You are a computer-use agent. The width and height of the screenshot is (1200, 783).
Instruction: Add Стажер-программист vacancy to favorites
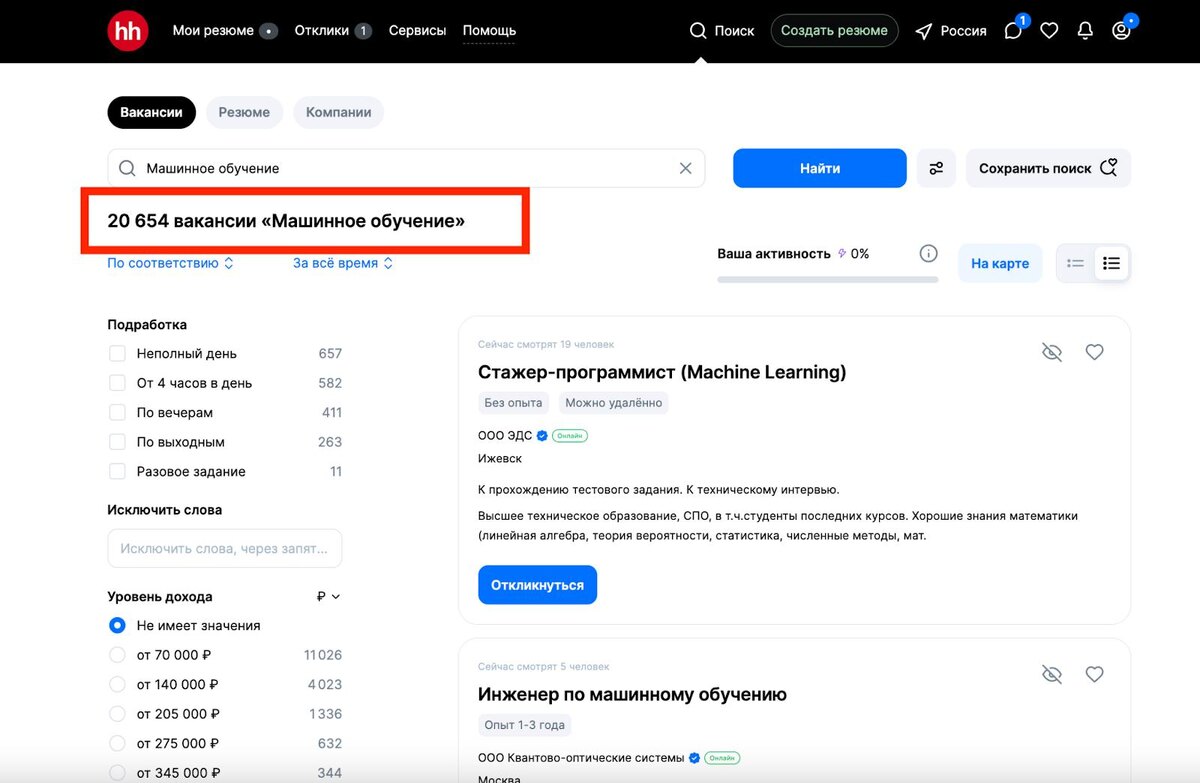click(1095, 352)
